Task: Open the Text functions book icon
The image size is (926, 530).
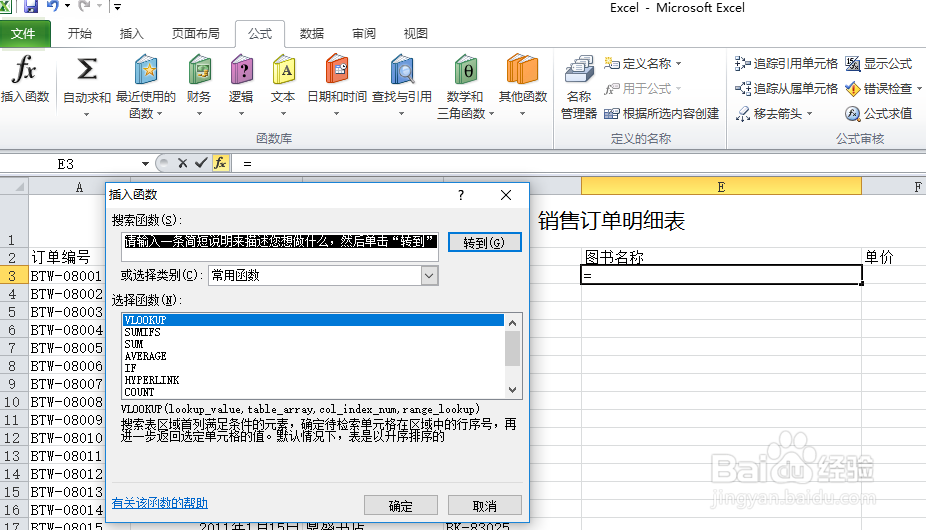Action: click(283, 70)
